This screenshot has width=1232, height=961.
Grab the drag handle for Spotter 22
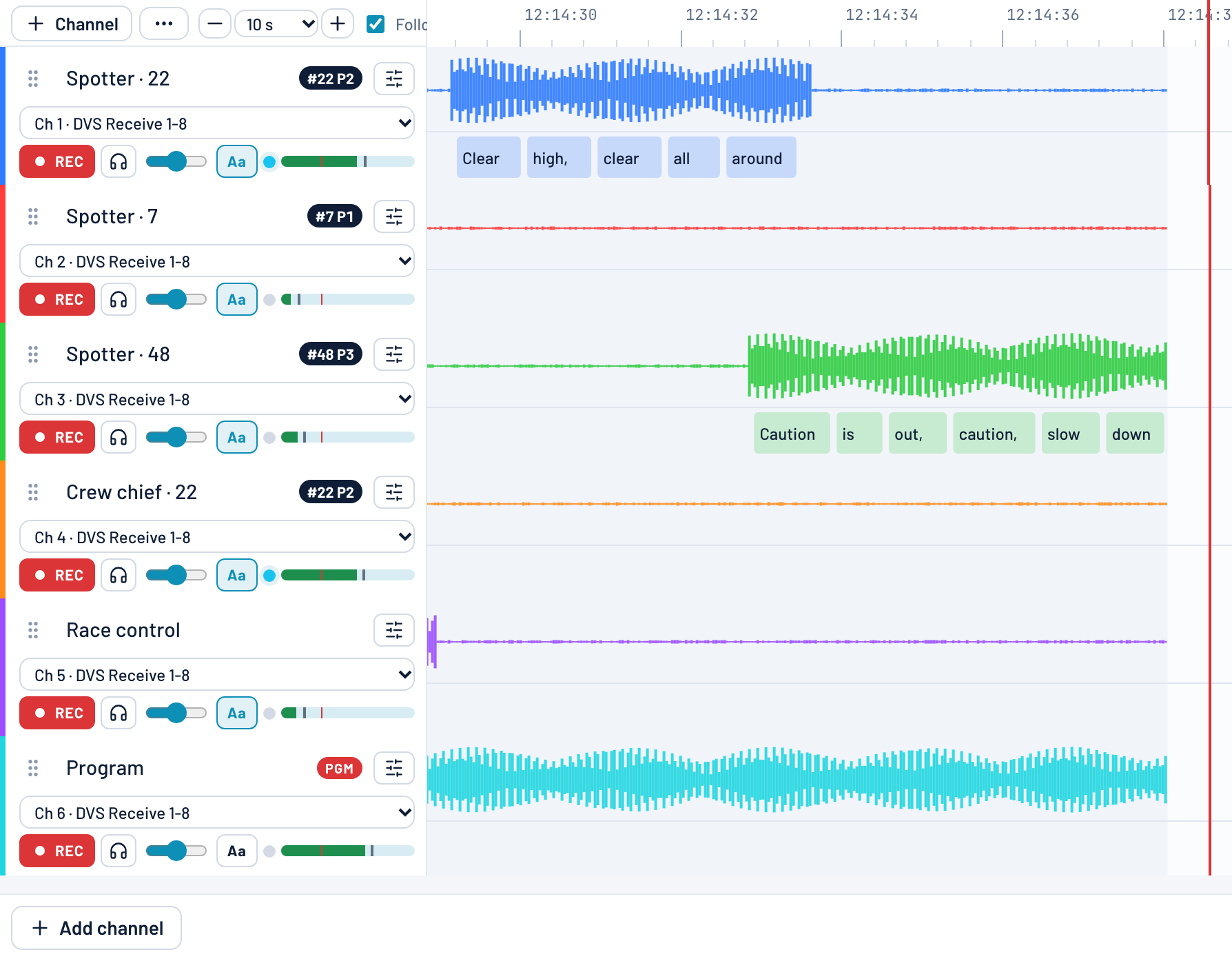click(33, 79)
